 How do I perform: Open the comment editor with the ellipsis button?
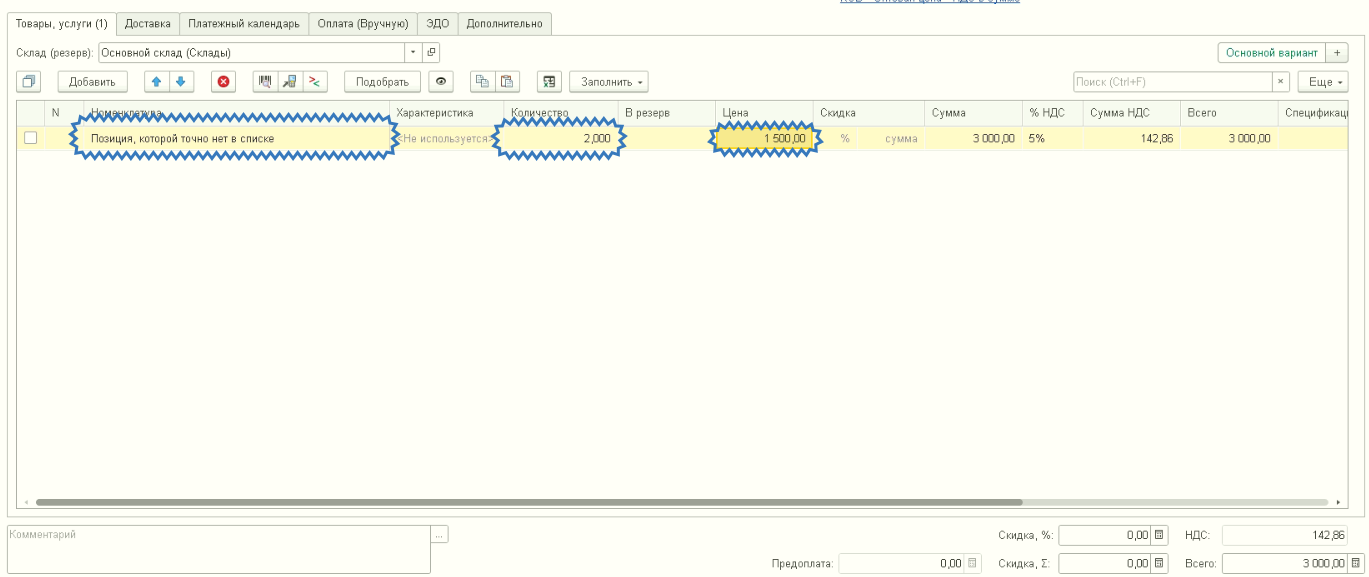point(440,535)
